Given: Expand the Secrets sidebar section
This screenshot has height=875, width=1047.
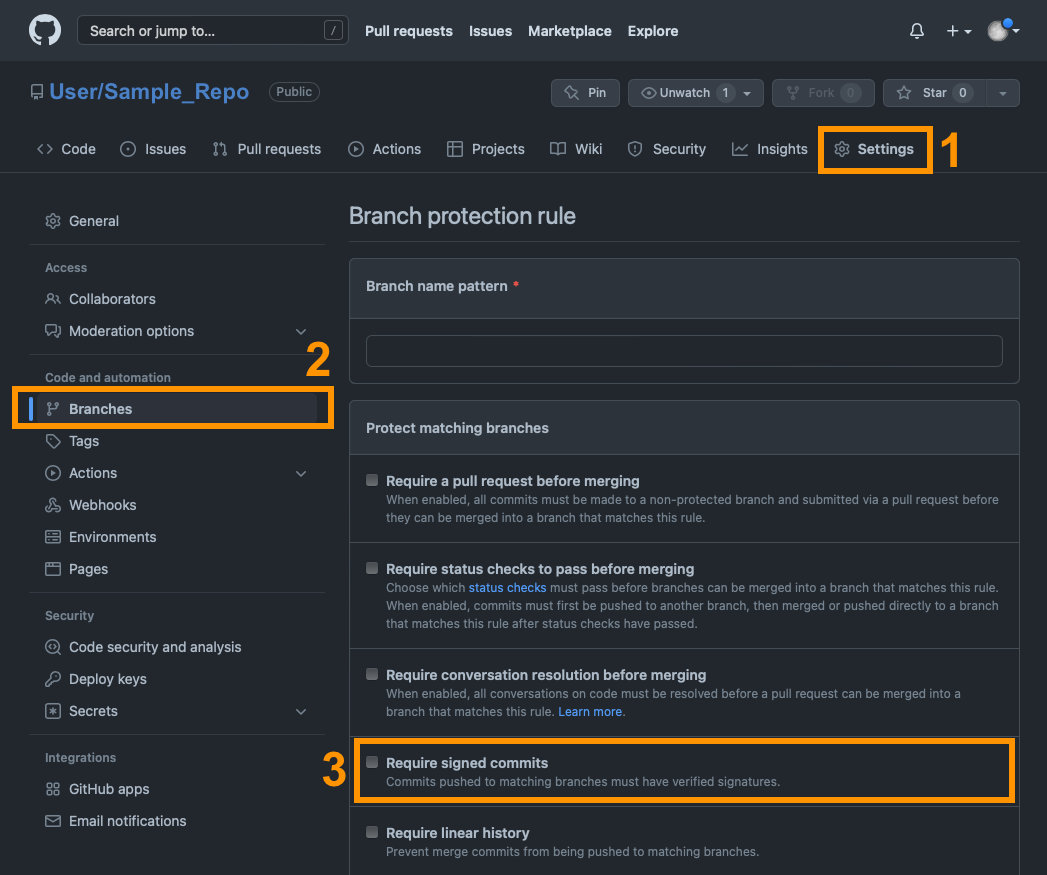Looking at the screenshot, I should pos(301,711).
